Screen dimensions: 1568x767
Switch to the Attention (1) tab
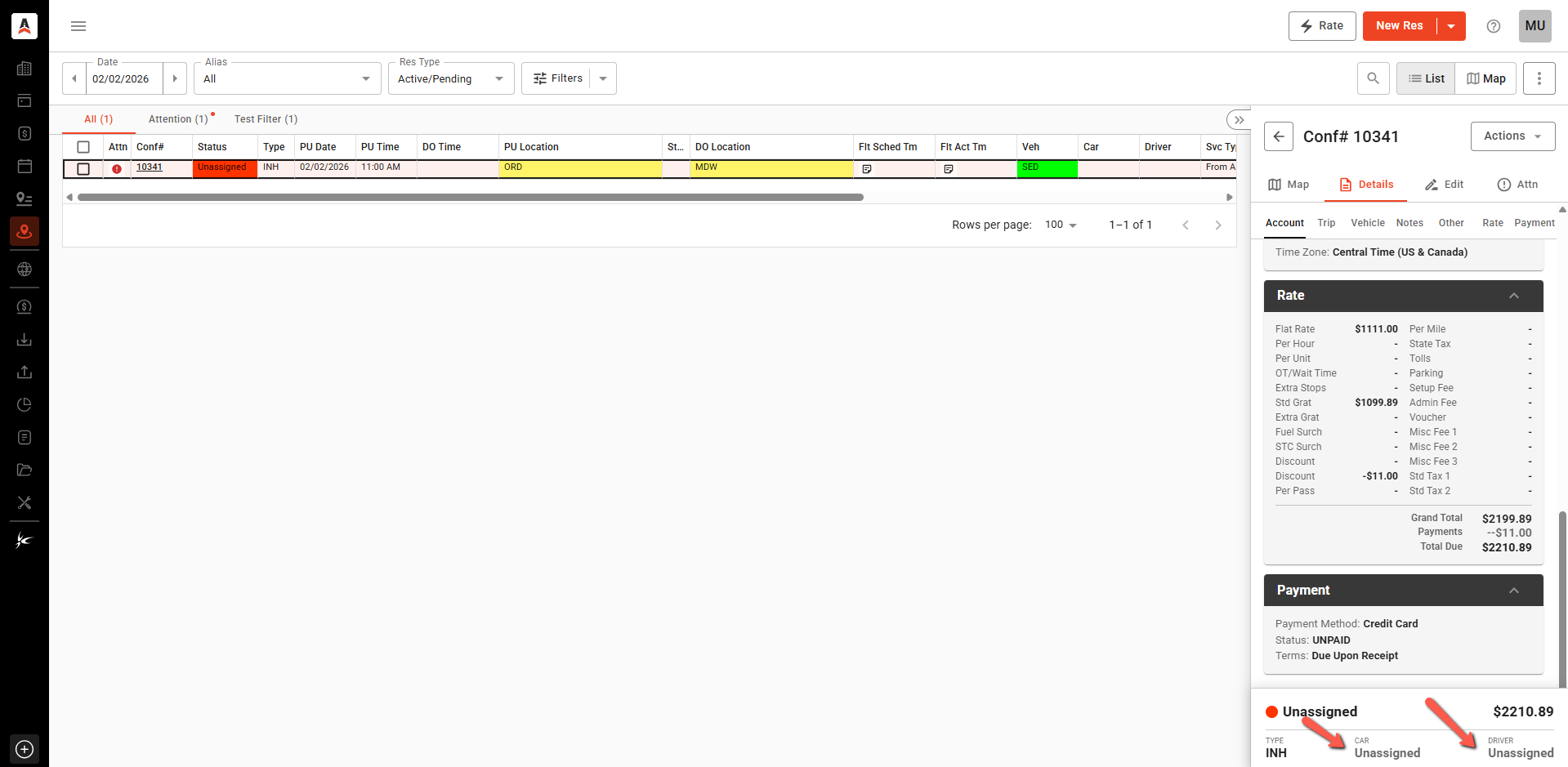[x=178, y=119]
